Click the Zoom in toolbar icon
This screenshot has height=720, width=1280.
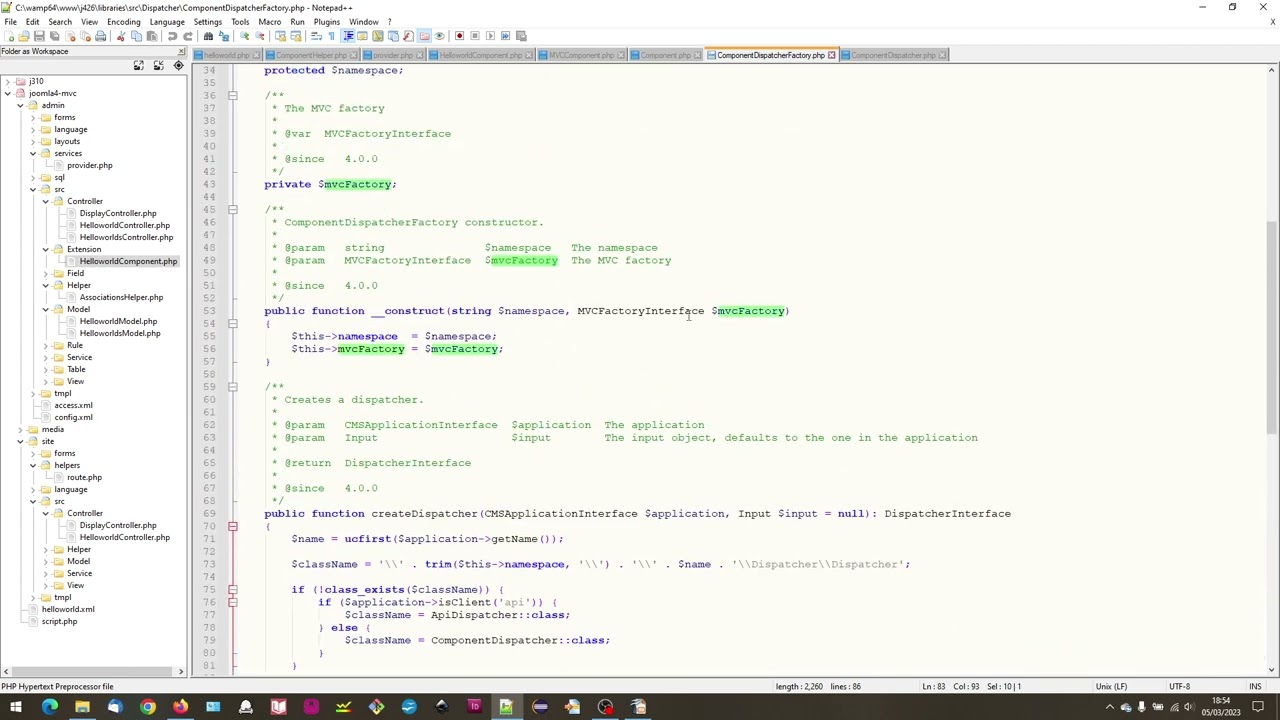244,36
